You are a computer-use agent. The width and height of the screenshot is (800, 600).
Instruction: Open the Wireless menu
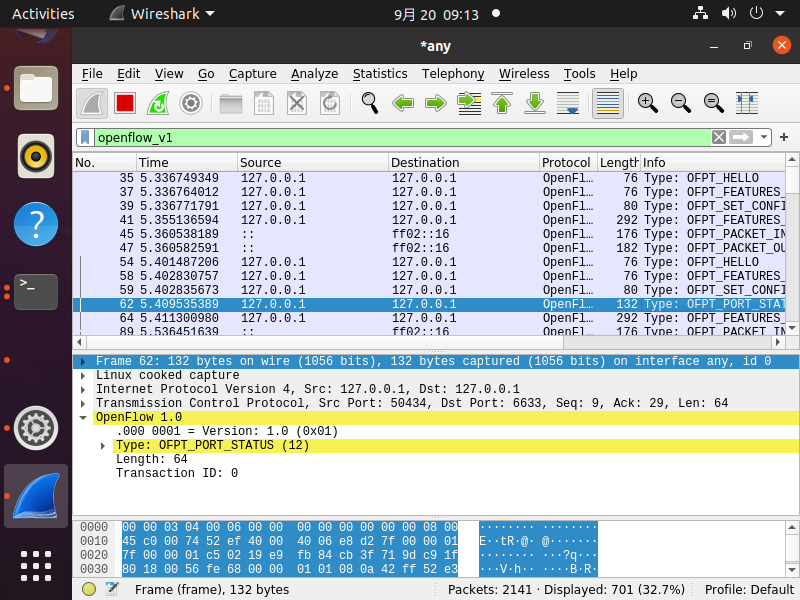coord(524,74)
